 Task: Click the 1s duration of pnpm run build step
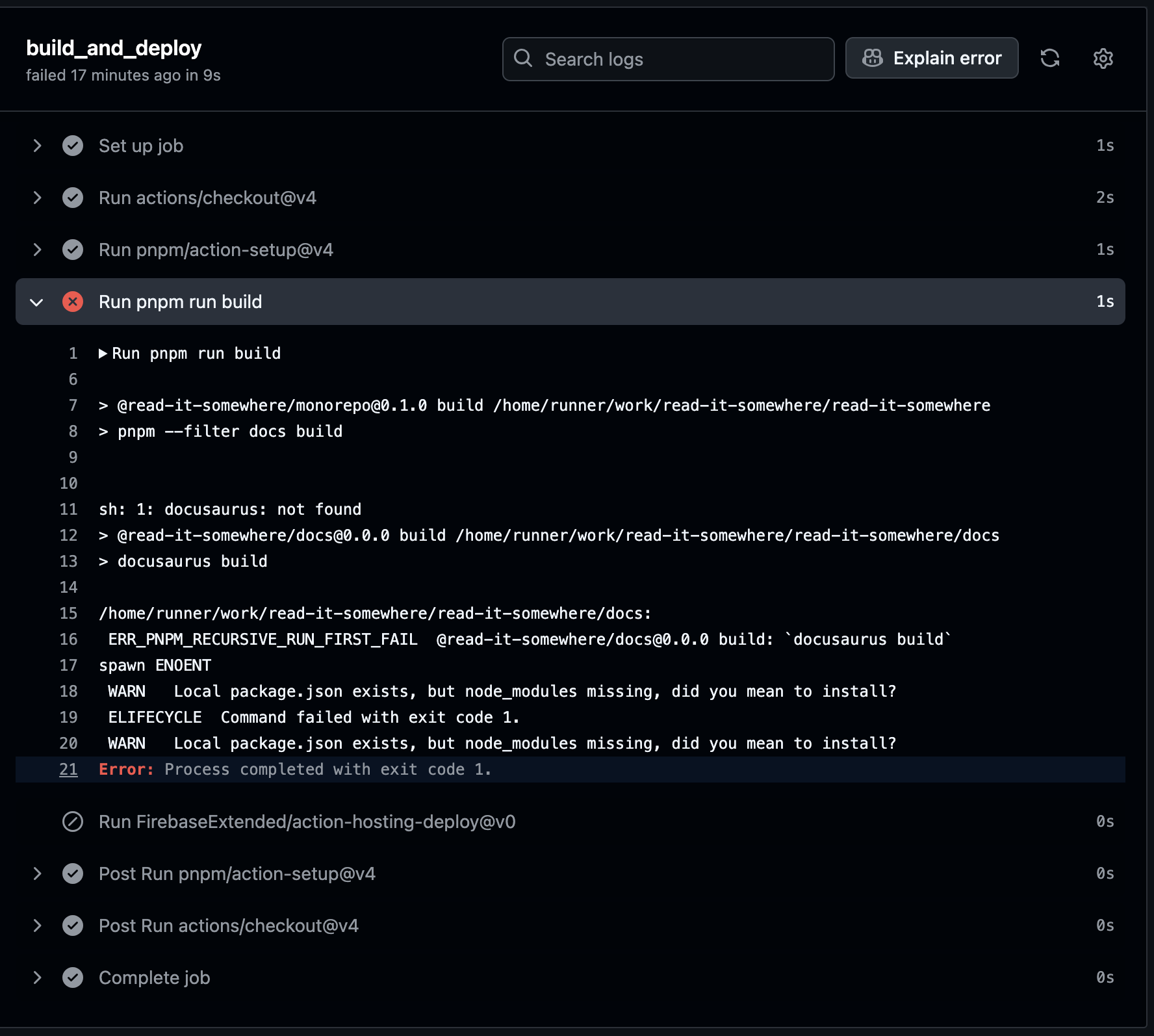(x=1105, y=302)
